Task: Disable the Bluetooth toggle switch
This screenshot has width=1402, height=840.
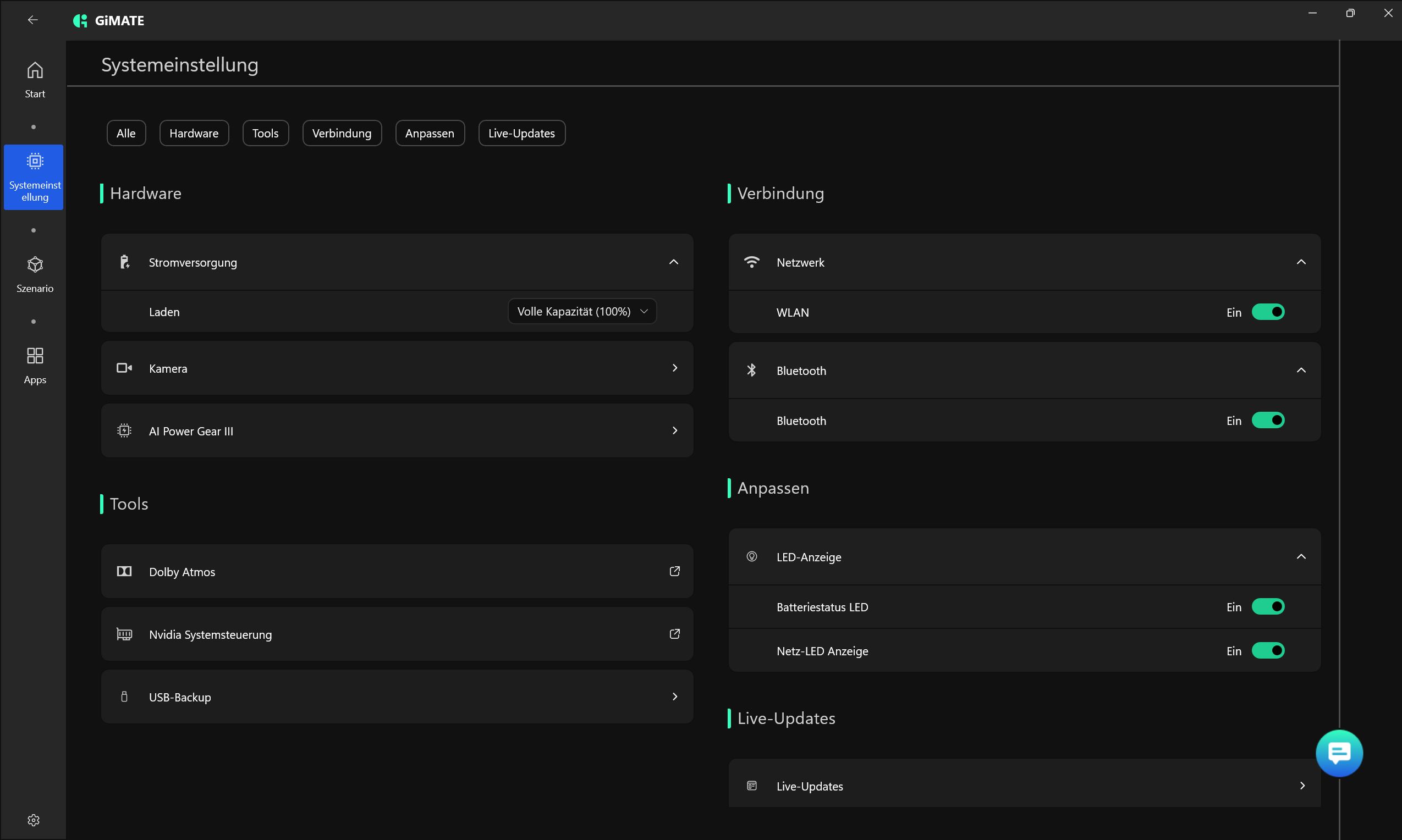Action: click(1268, 421)
